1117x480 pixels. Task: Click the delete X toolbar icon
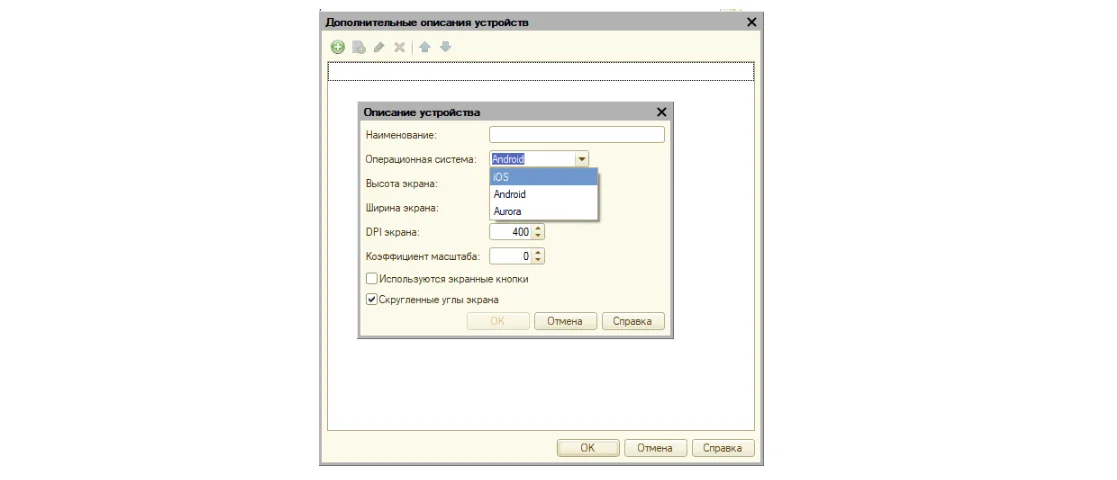(x=400, y=48)
